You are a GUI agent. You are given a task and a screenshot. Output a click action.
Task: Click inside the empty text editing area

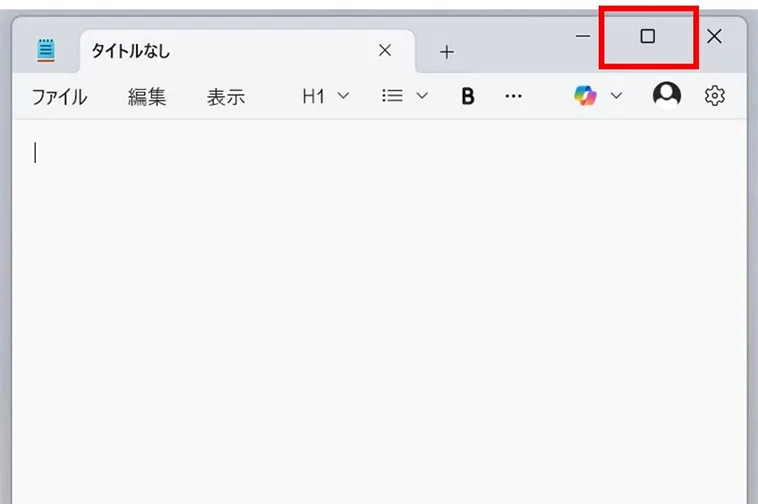379,312
